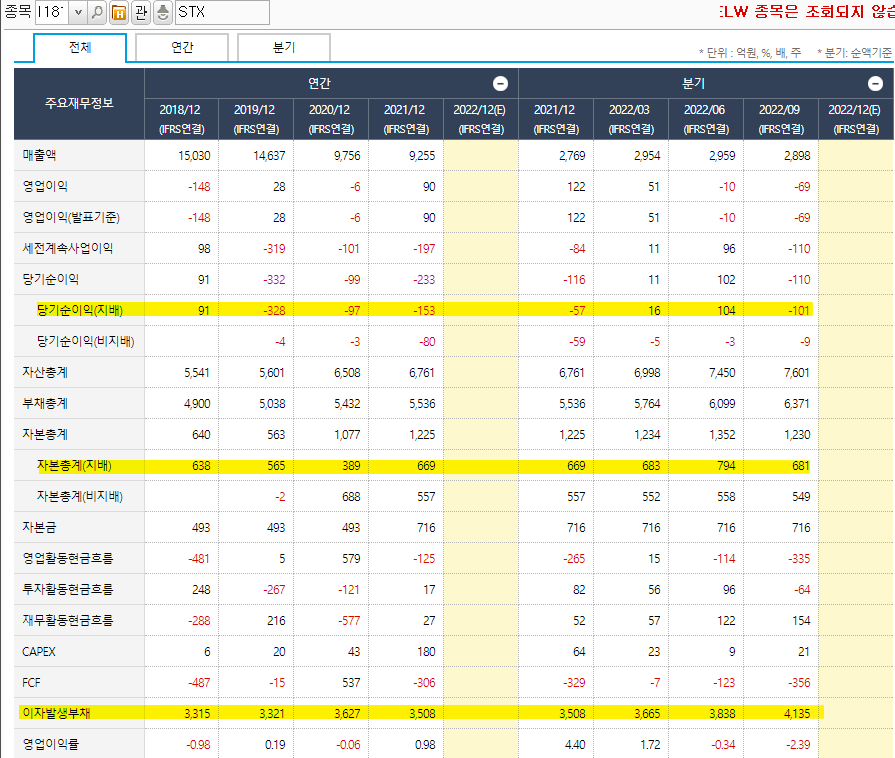Open the 종목 code dropdown arrow

[79, 14]
